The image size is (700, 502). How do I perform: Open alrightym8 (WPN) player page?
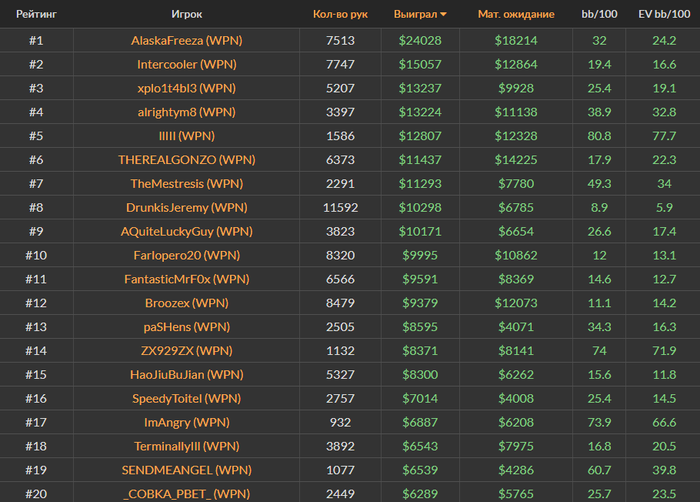187,112
